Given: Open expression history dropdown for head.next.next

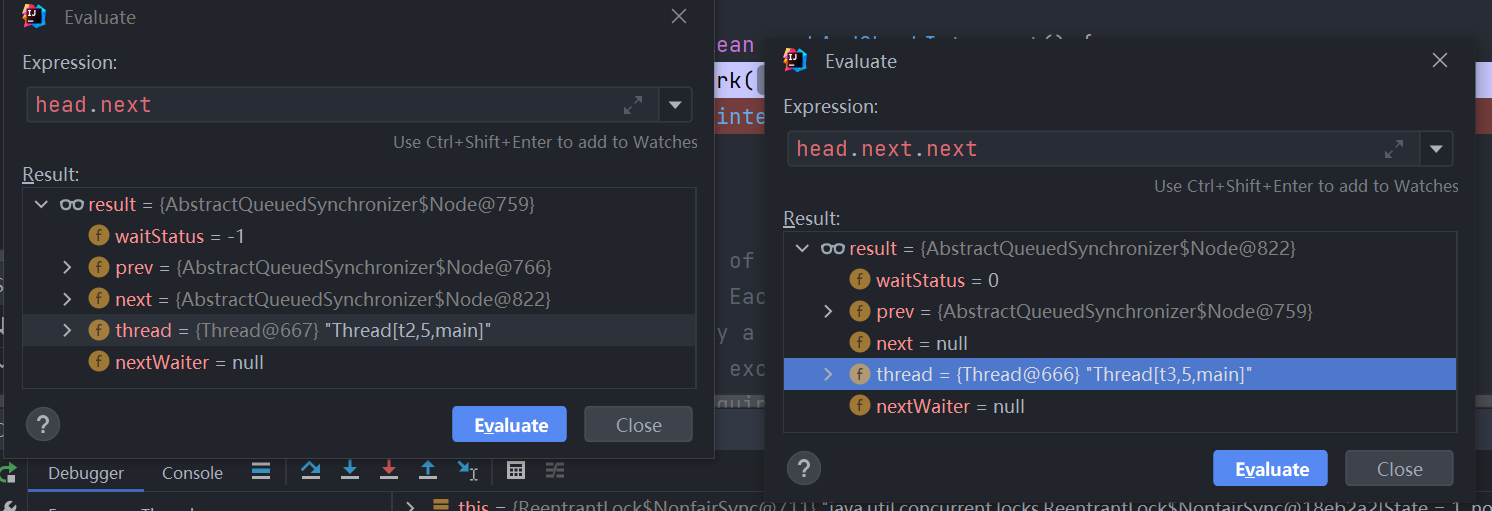Looking at the screenshot, I should pyautogui.click(x=1436, y=149).
